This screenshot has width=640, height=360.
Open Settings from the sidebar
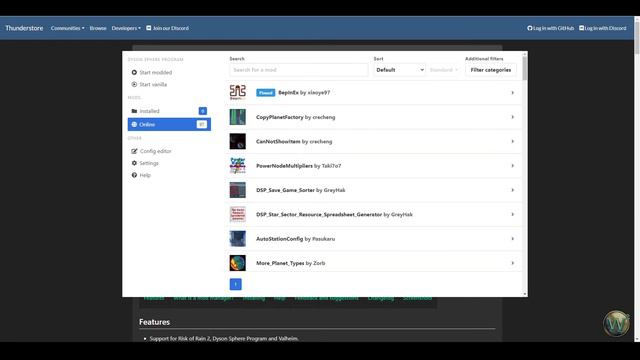(169, 163)
